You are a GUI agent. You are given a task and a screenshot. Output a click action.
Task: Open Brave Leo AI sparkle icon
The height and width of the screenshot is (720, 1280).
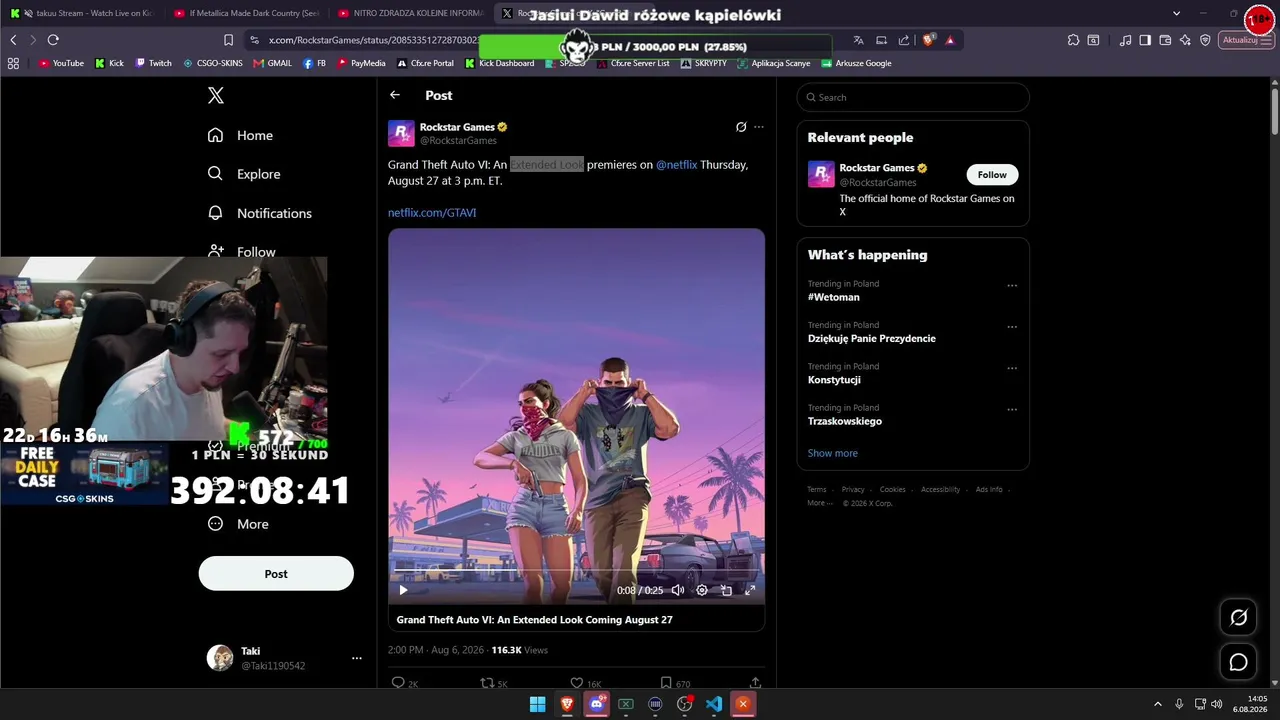pos(1185,40)
